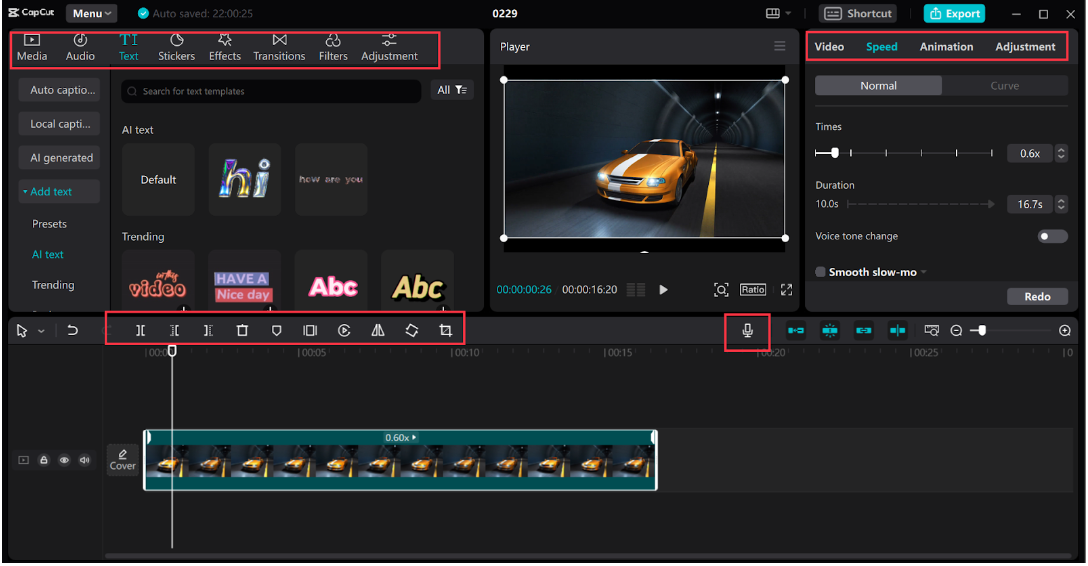The width and height of the screenshot is (1088, 566).
Task: Select the Text panel tab
Action: (128, 48)
